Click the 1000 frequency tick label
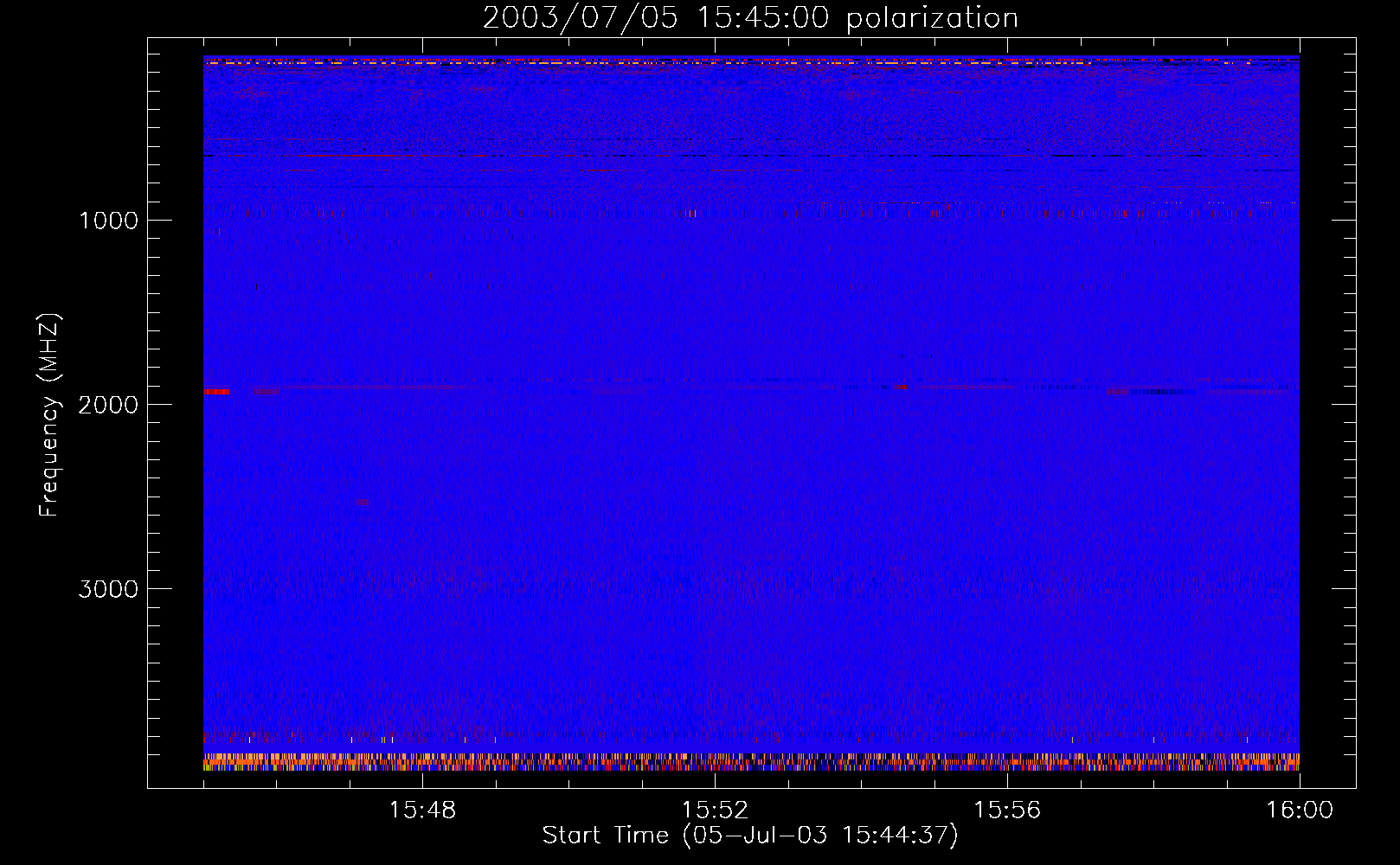 pos(108,221)
